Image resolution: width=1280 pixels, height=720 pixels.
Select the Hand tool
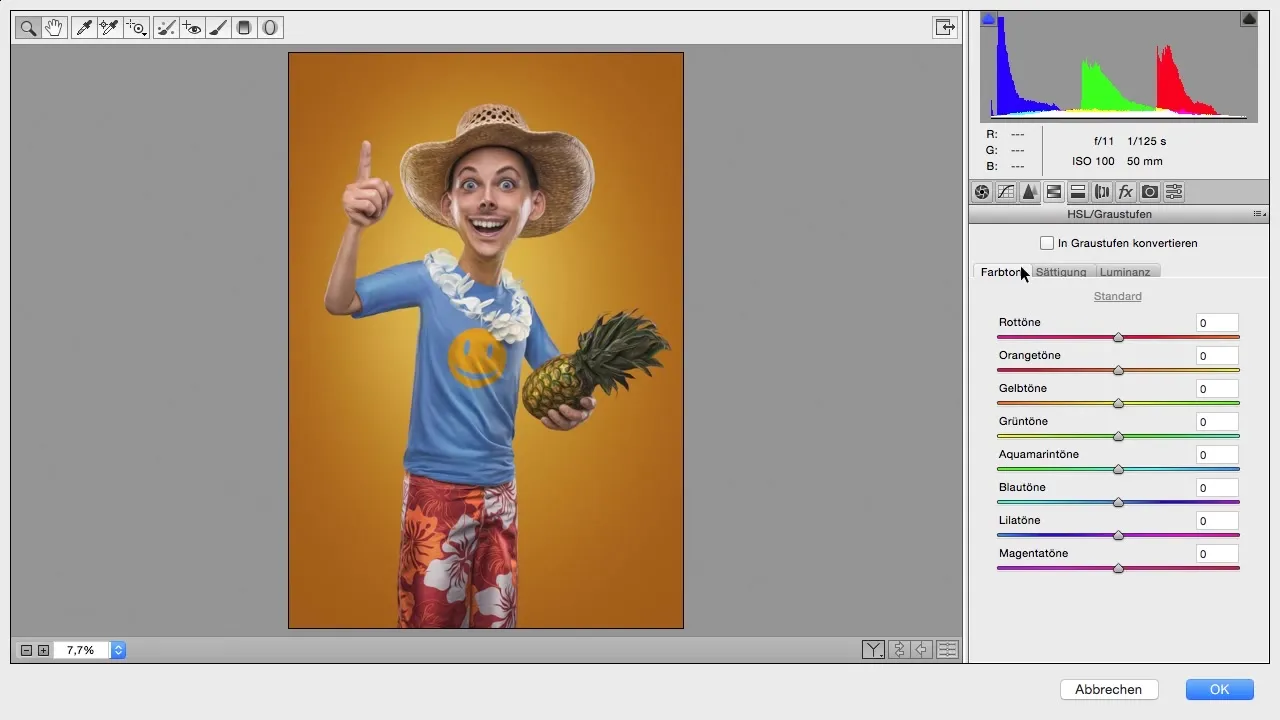point(54,28)
